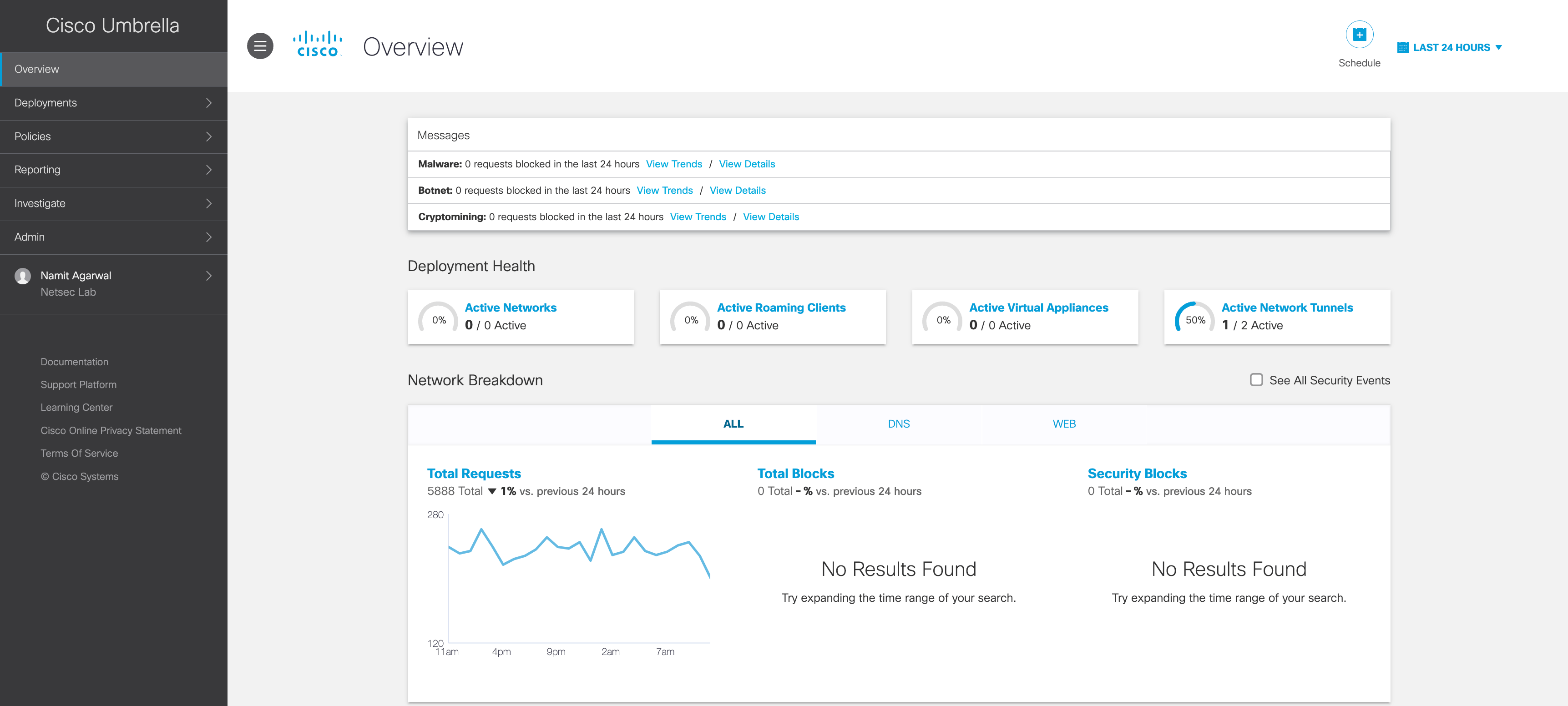Expand the Reporting sidebar section
This screenshot has width=1568, height=706.
point(113,170)
